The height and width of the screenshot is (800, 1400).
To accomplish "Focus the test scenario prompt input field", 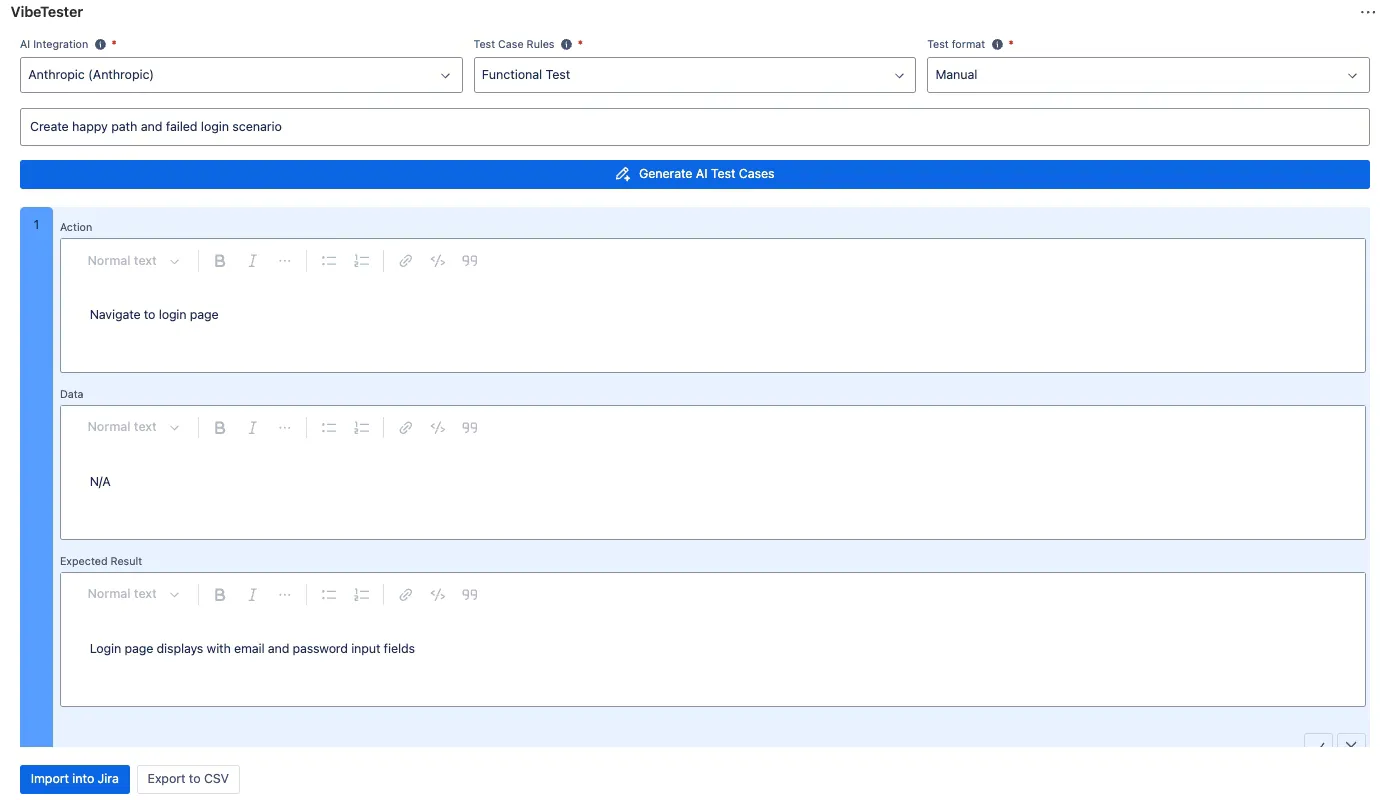I will (x=695, y=127).
